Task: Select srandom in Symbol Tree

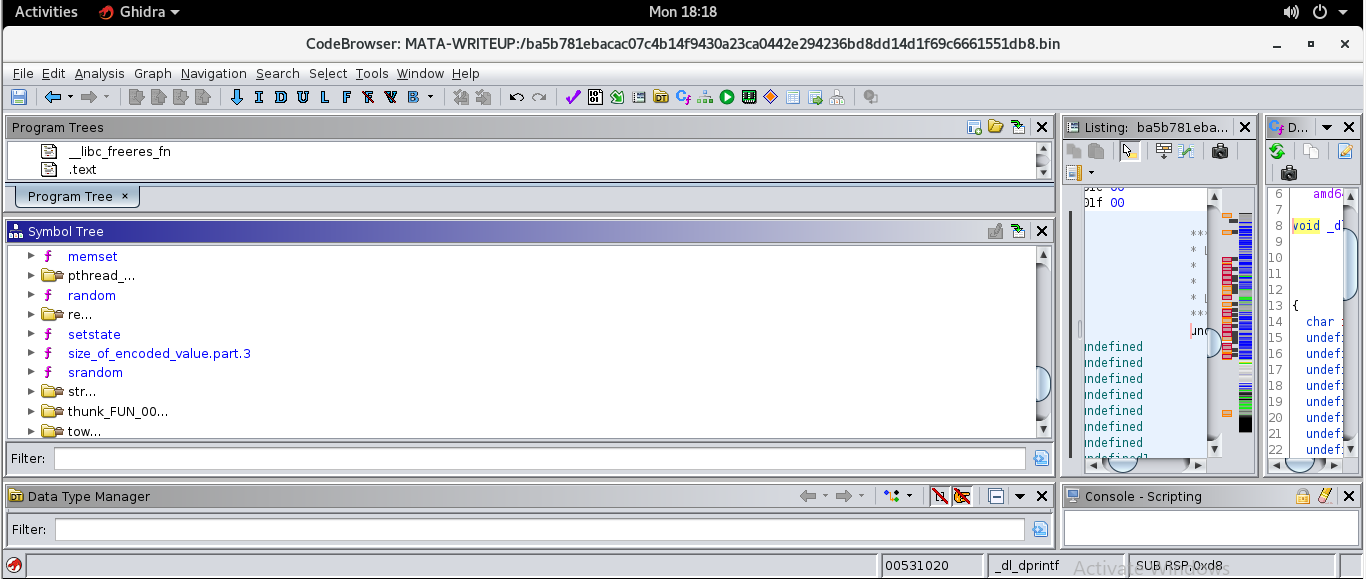Action: (x=95, y=372)
